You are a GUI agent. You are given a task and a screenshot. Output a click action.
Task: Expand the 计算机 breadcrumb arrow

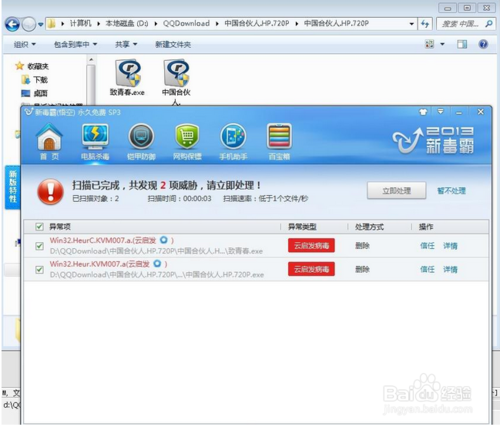pyautogui.click(x=98, y=24)
